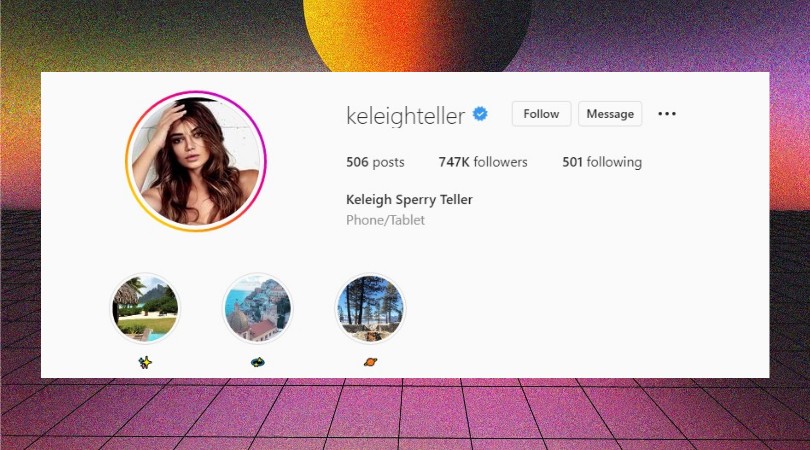Click the keleighteller username heading
Viewport: 810px width, 450px height.
pos(406,116)
